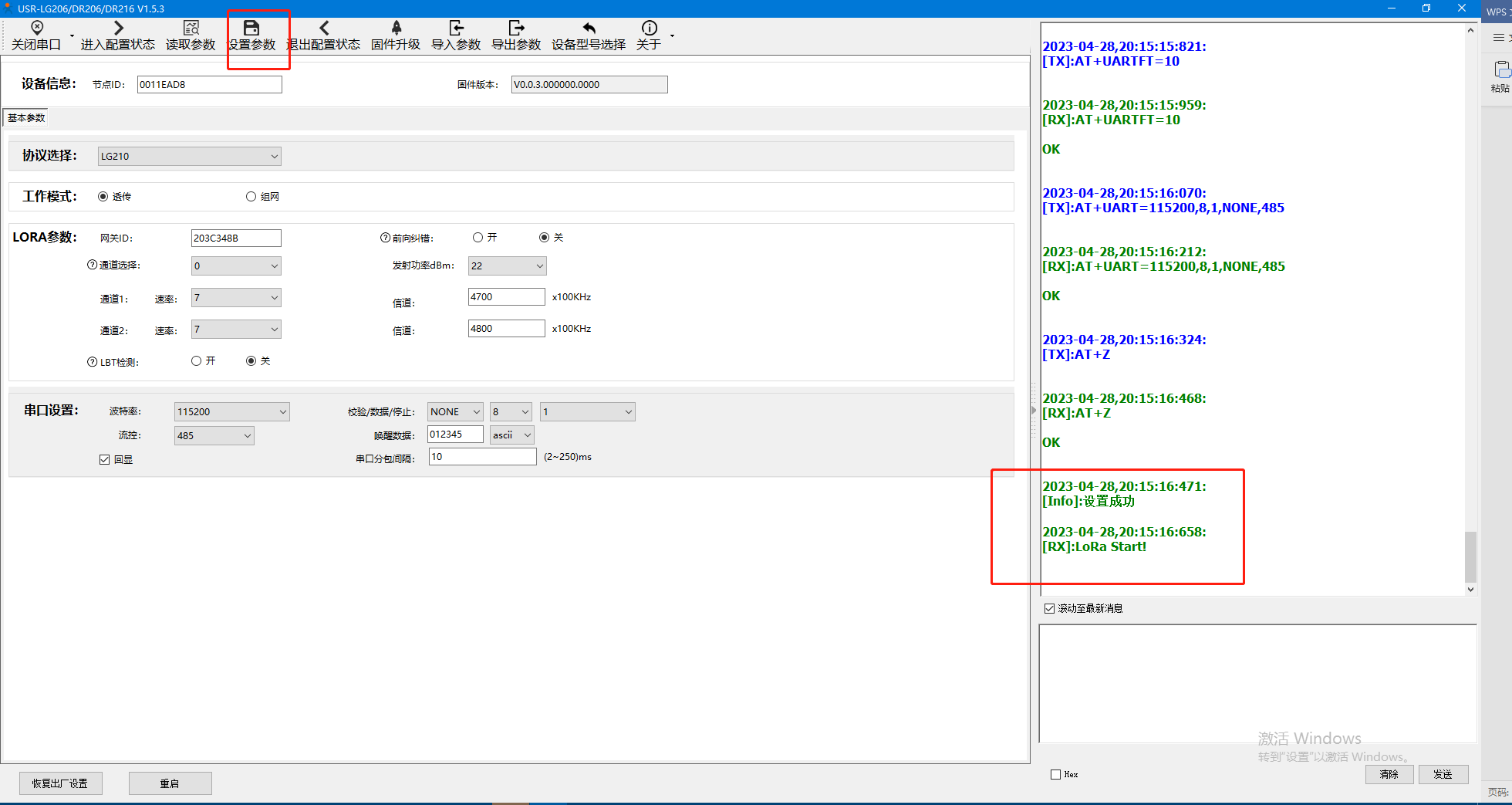Screen dimensions: 1512x805
Task: Click the log panel vertical scrollbar thumb
Action: click(x=1470, y=556)
